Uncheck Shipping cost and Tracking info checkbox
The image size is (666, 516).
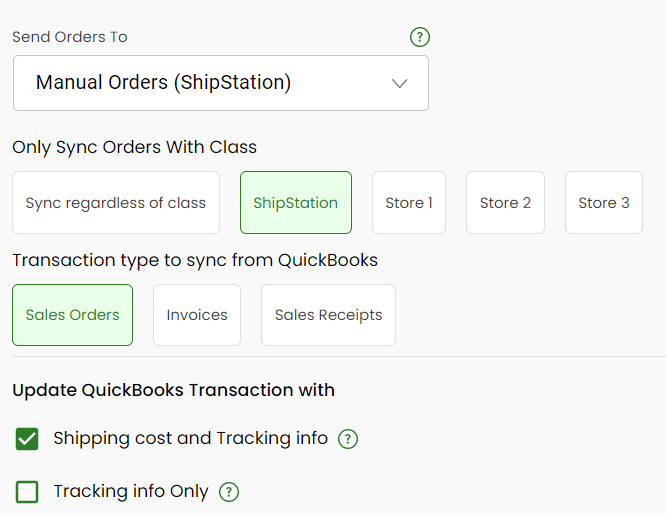(27, 439)
